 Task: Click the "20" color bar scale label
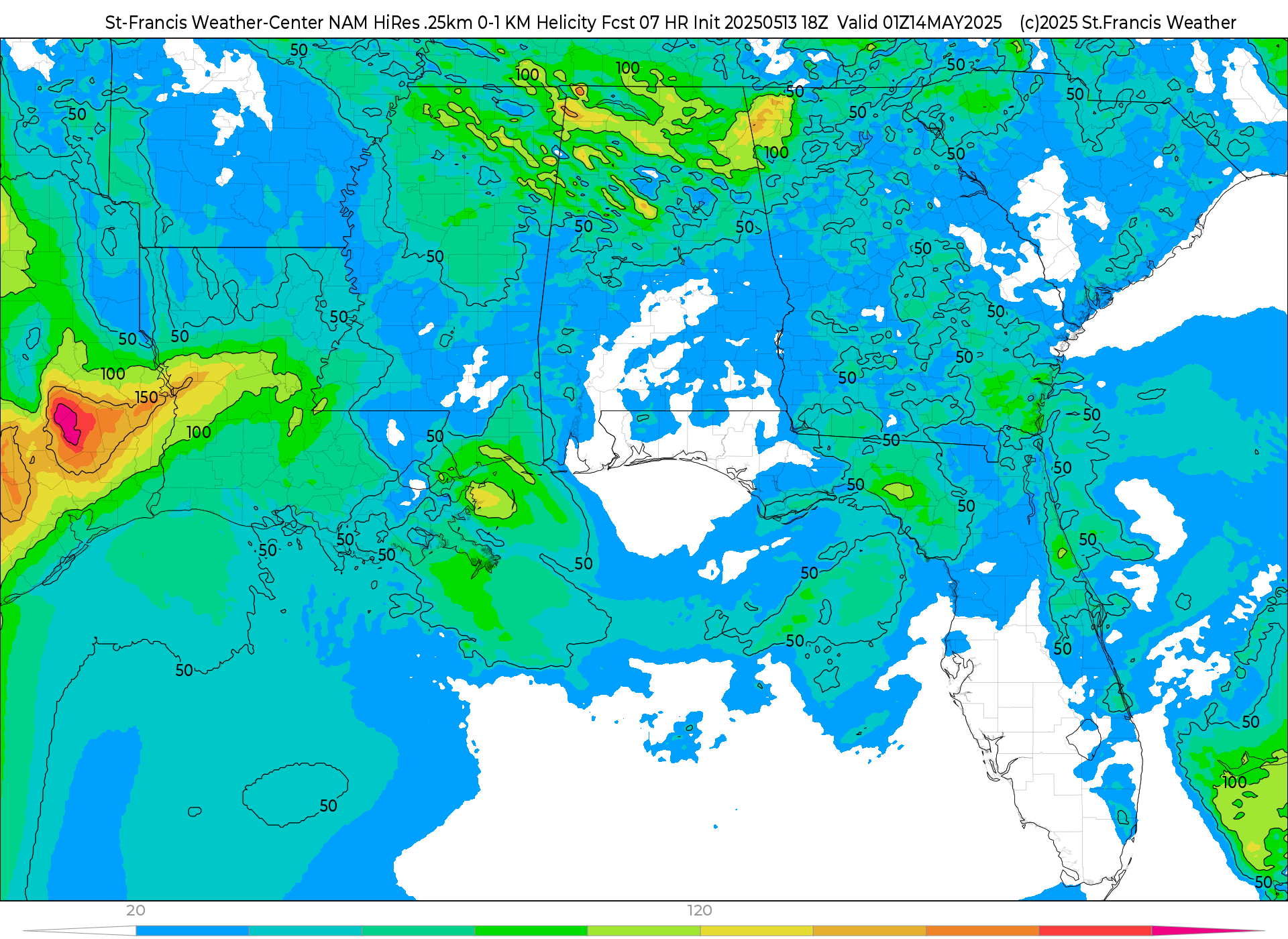tap(136, 911)
